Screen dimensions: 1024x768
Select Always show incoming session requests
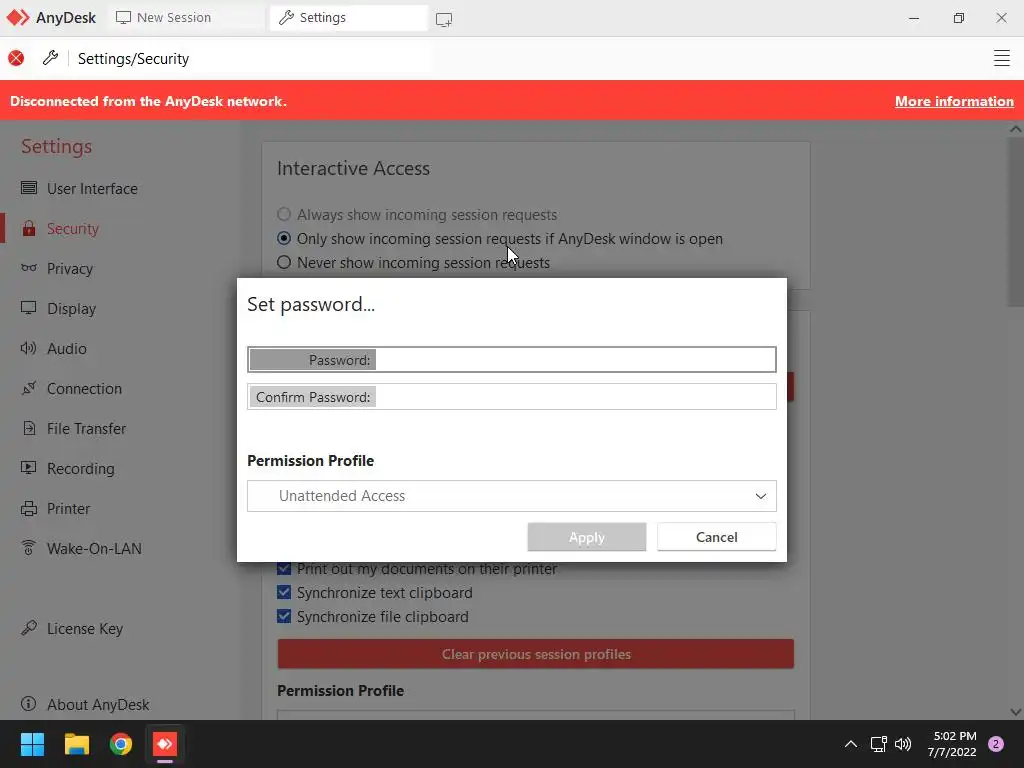click(283, 214)
